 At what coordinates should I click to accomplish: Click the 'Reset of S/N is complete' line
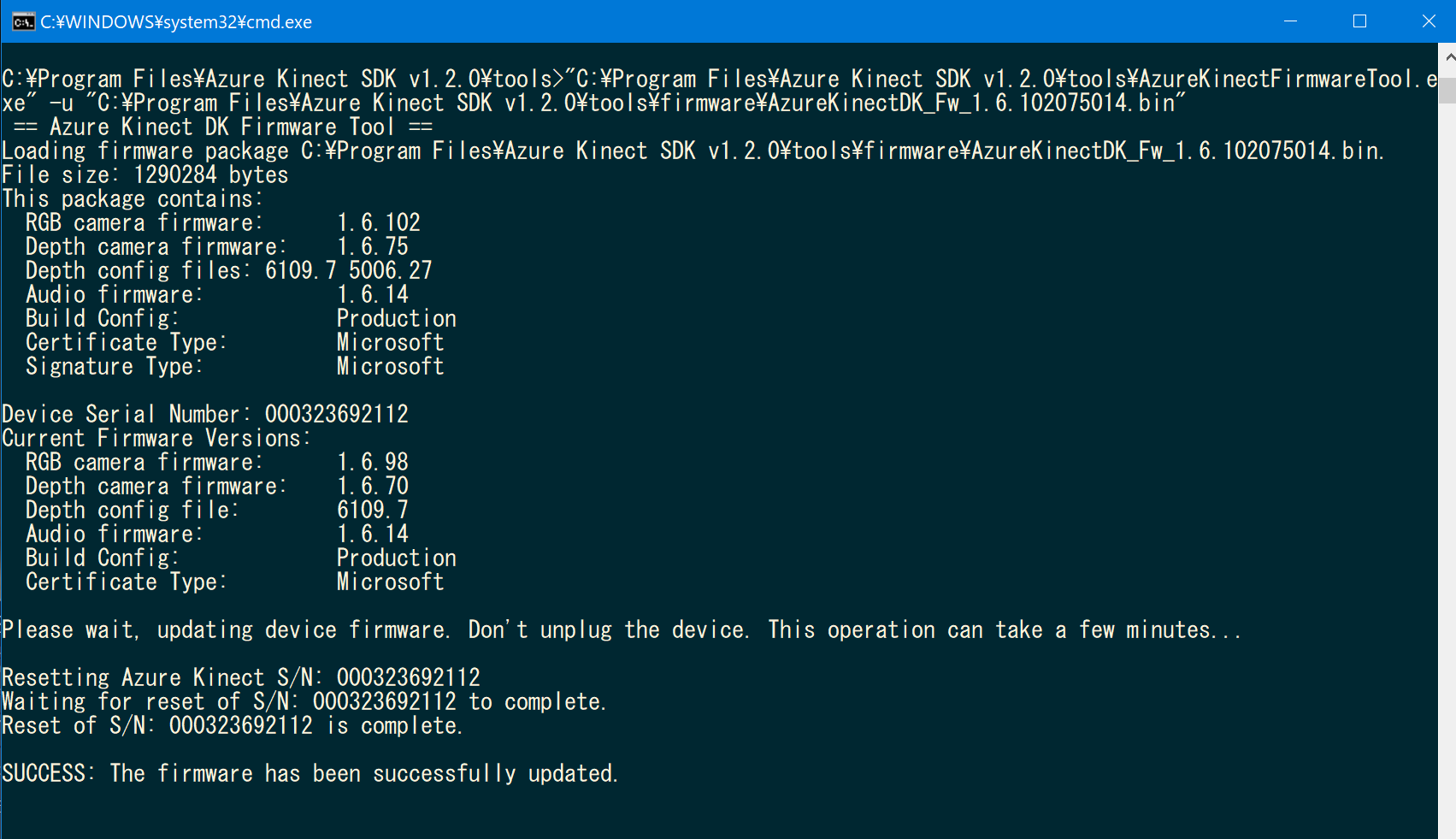click(x=232, y=726)
